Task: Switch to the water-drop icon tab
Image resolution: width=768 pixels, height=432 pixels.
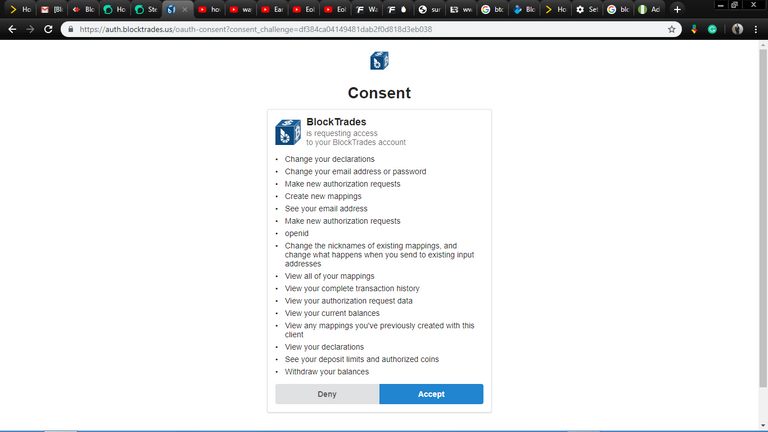Action: point(397,9)
